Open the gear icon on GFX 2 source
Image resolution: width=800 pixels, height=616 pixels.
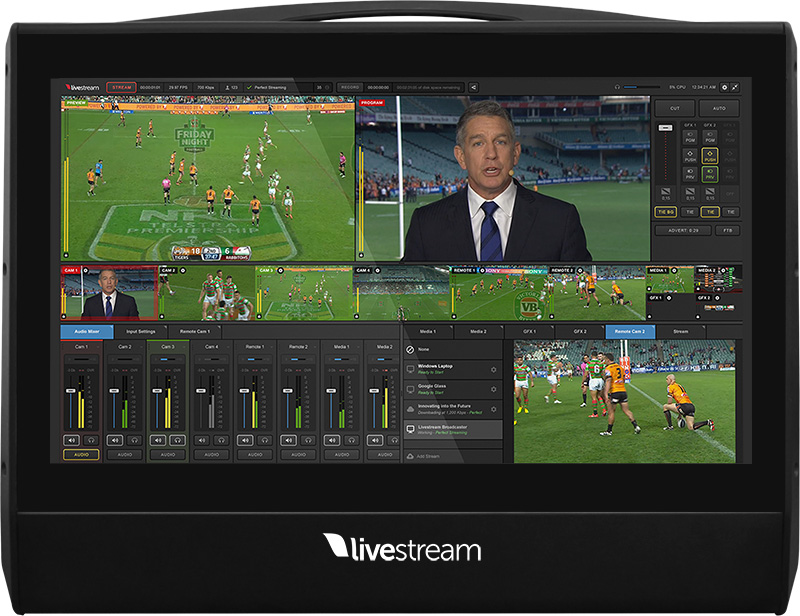(717, 298)
